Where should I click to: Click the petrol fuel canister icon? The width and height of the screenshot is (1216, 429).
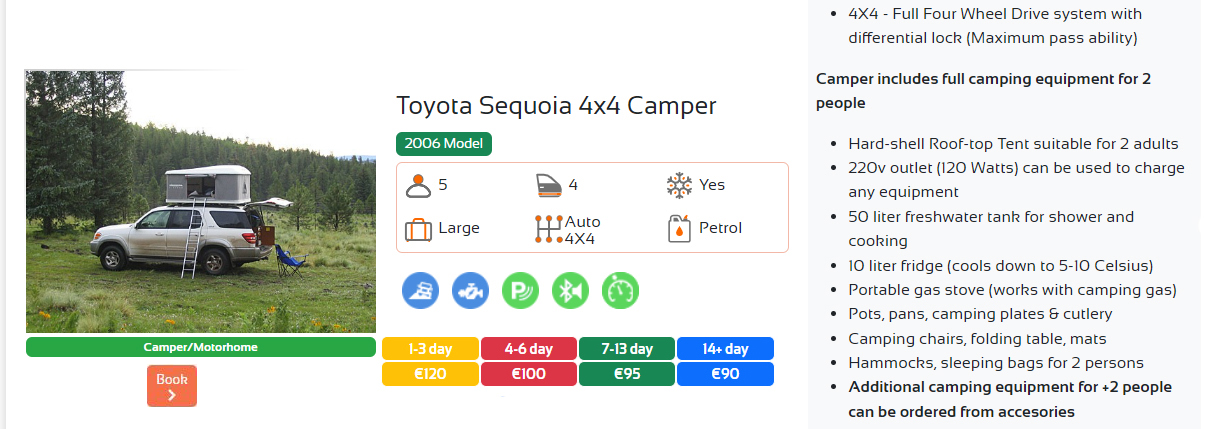pyautogui.click(x=679, y=229)
